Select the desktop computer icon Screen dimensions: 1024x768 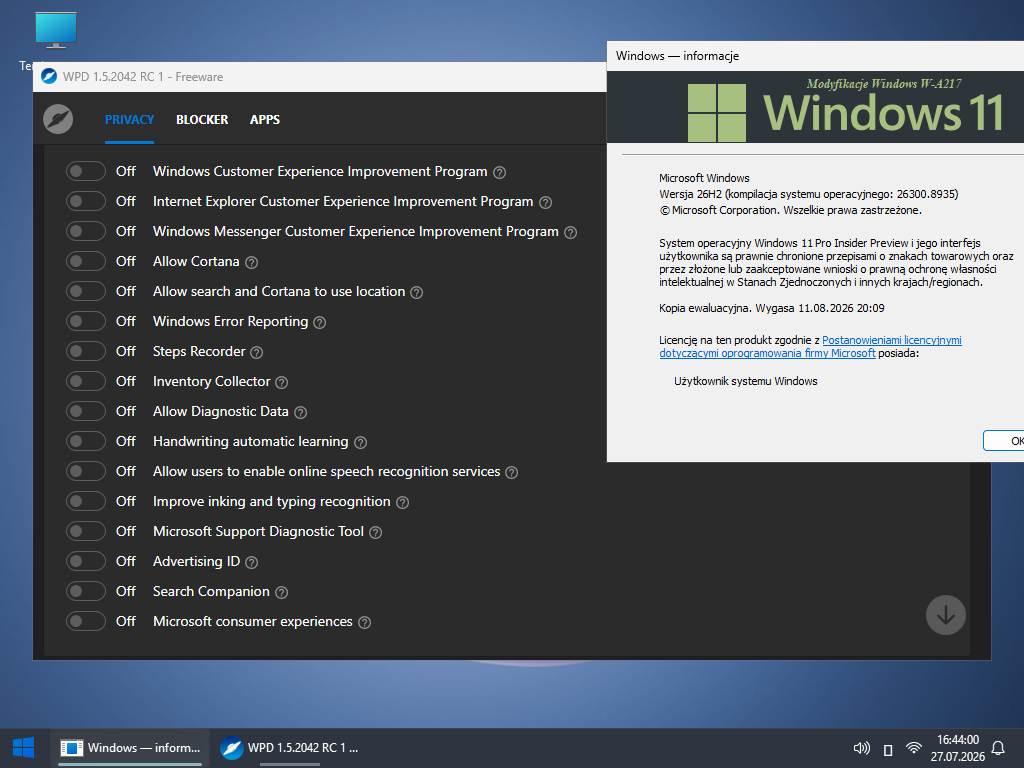click(x=56, y=31)
